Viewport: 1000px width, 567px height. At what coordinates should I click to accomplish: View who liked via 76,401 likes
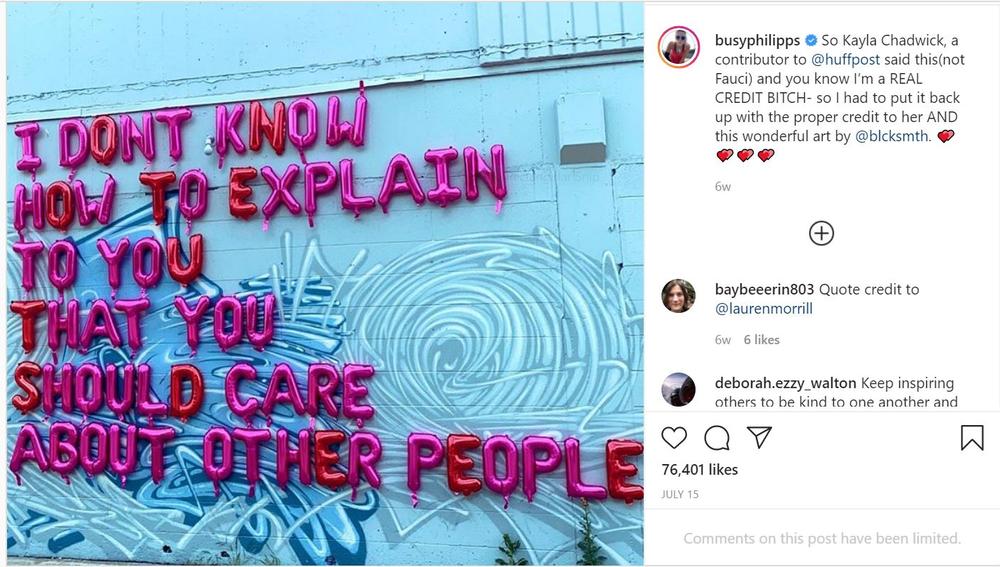pos(700,469)
